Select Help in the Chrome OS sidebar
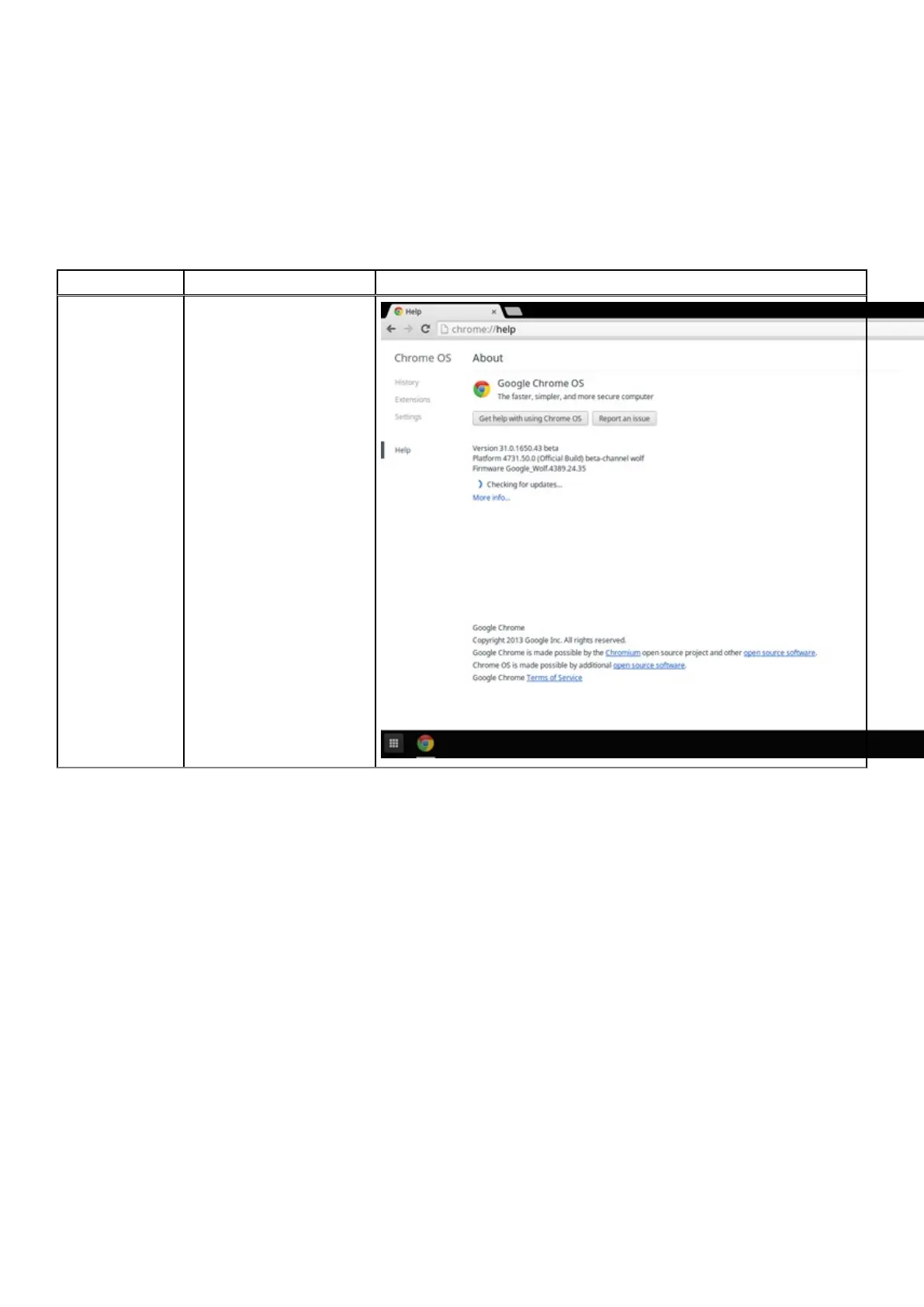This screenshot has height=1307, width=924. pos(403,450)
